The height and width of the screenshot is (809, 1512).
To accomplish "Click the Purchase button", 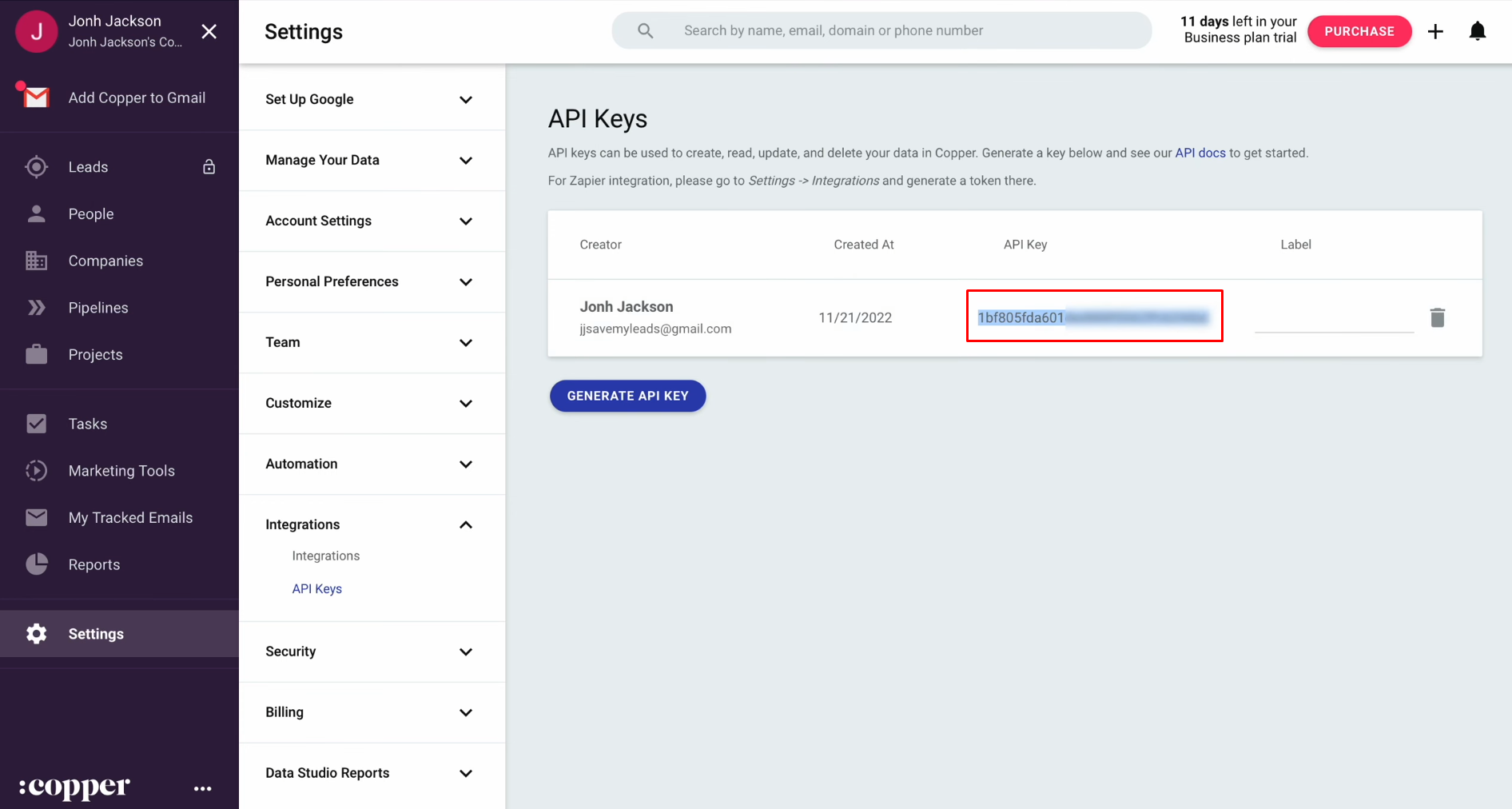I will click(1359, 31).
